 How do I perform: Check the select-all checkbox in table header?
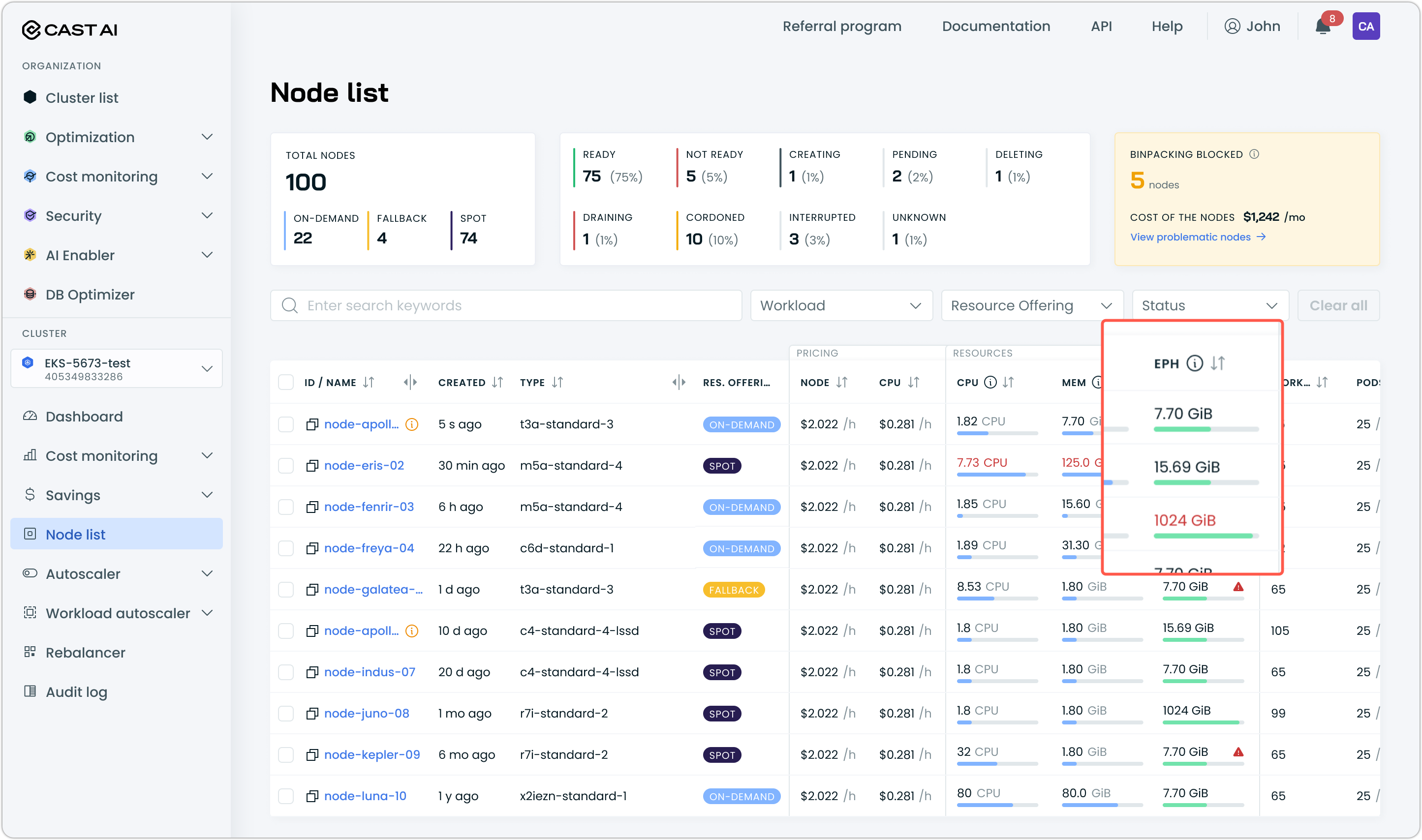pyautogui.click(x=286, y=383)
